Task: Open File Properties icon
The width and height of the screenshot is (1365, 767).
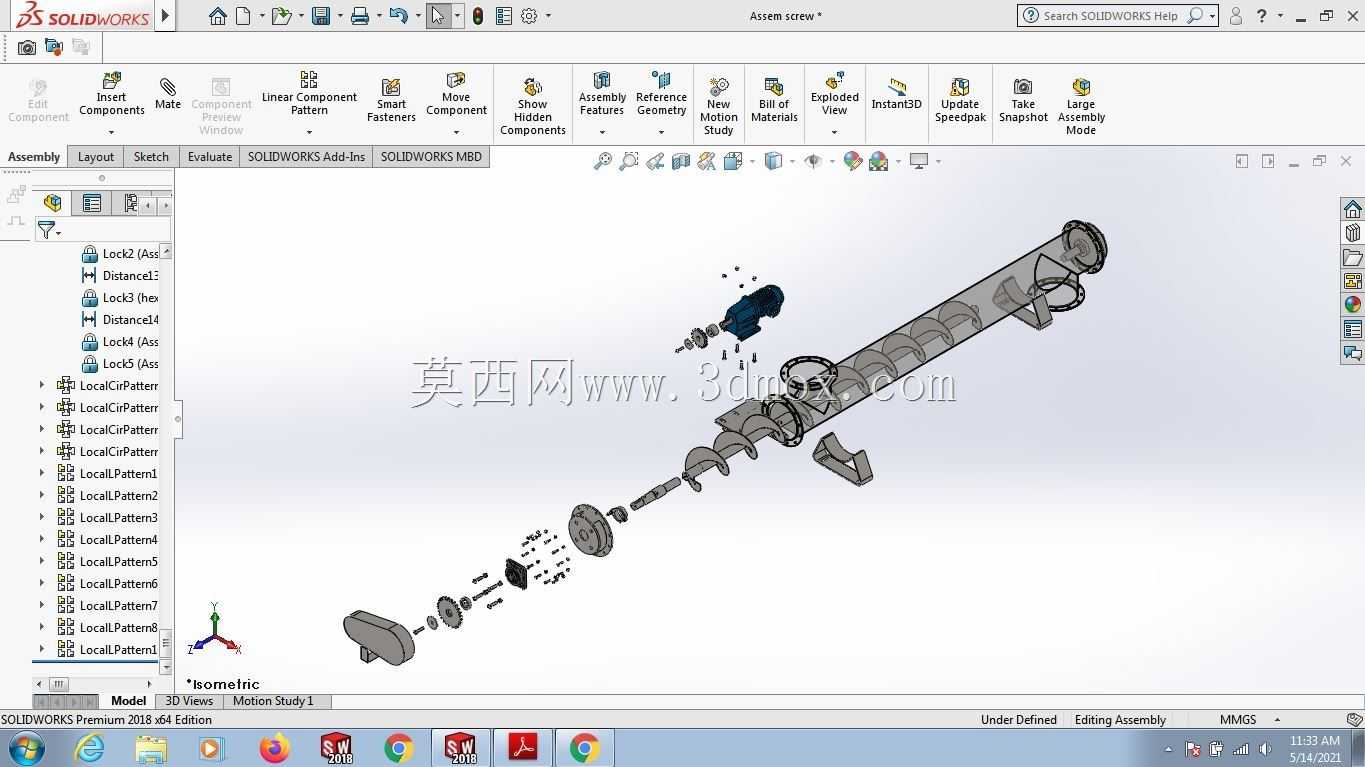Action: (503, 16)
